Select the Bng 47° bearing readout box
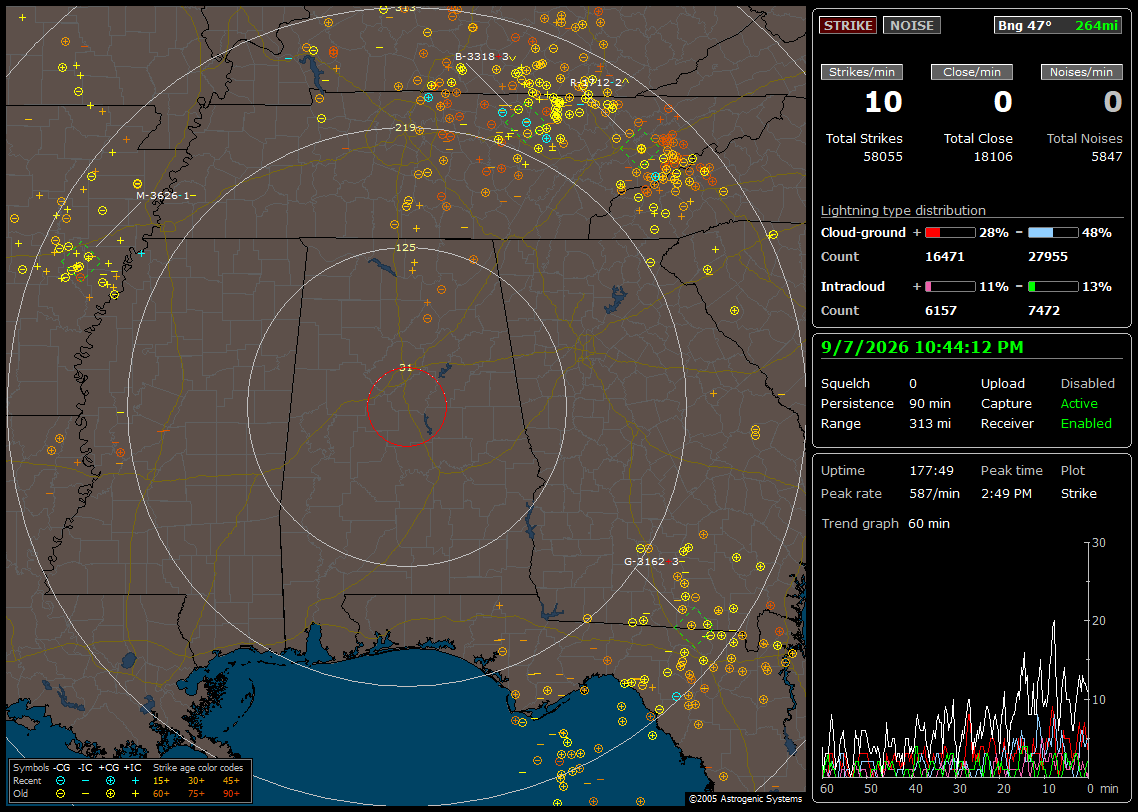Screen dimensions: 1138x812 coord(1057,25)
